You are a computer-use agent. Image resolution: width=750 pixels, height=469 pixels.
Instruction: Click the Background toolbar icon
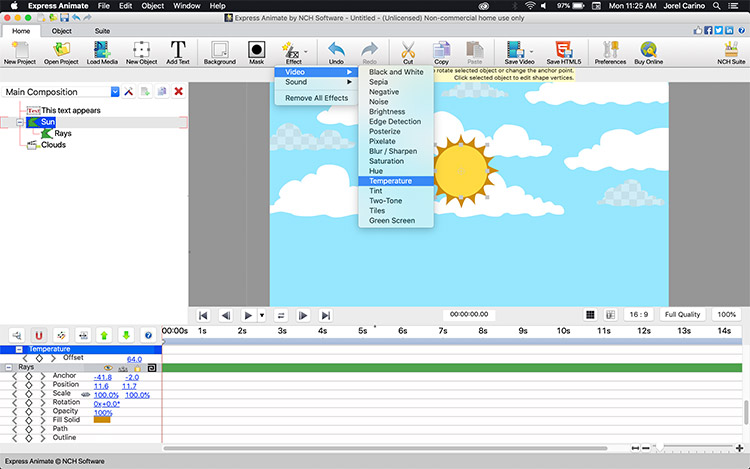[220, 52]
